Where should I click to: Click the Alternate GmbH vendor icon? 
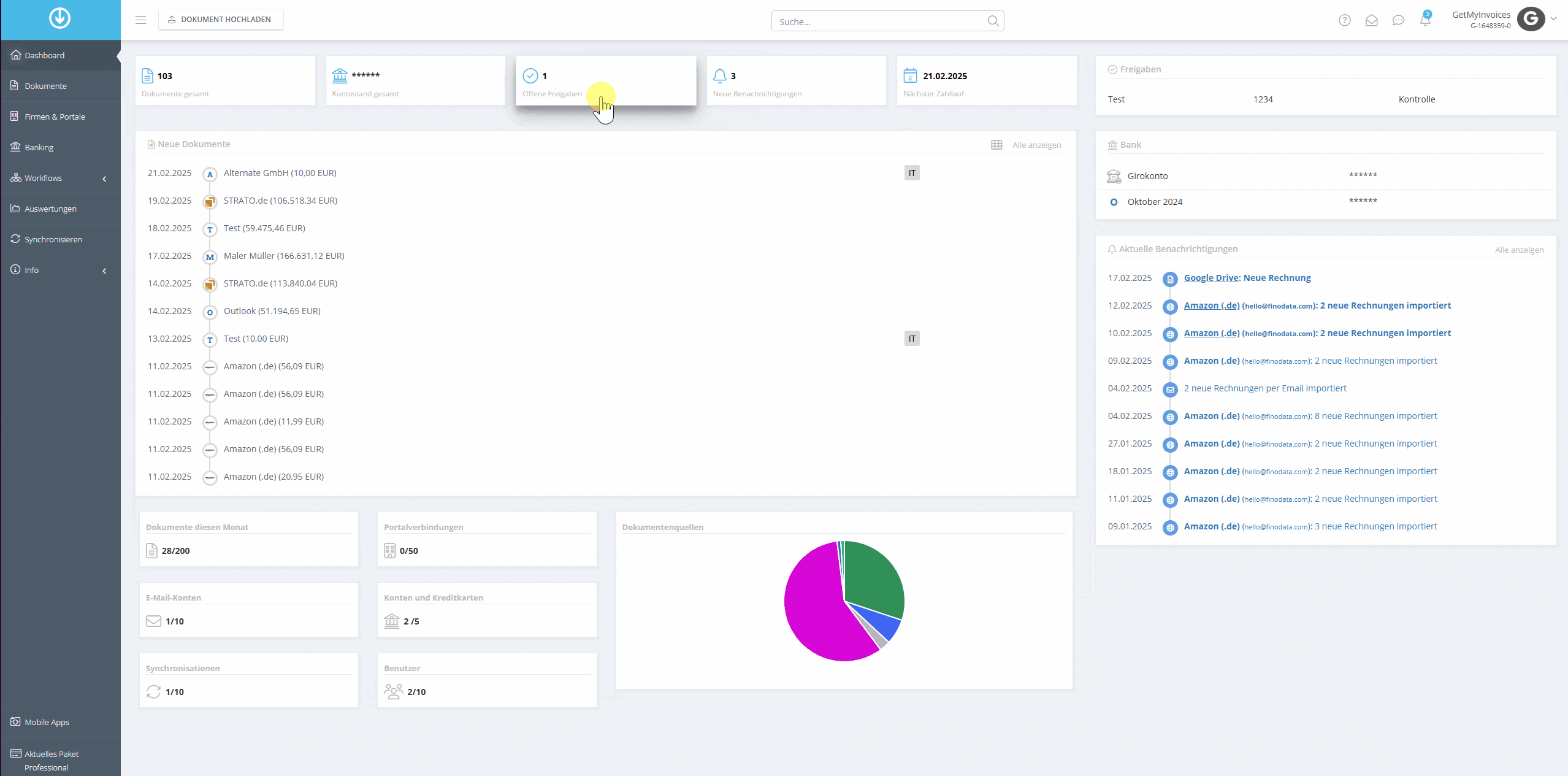pyautogui.click(x=210, y=174)
